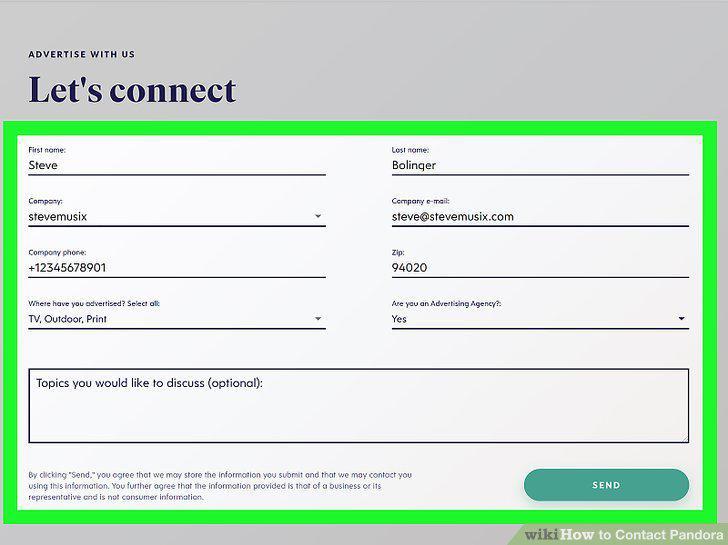Image resolution: width=728 pixels, height=545 pixels.
Task: Open the Advertising Agency dropdown showing Yes
Action: tap(540, 319)
